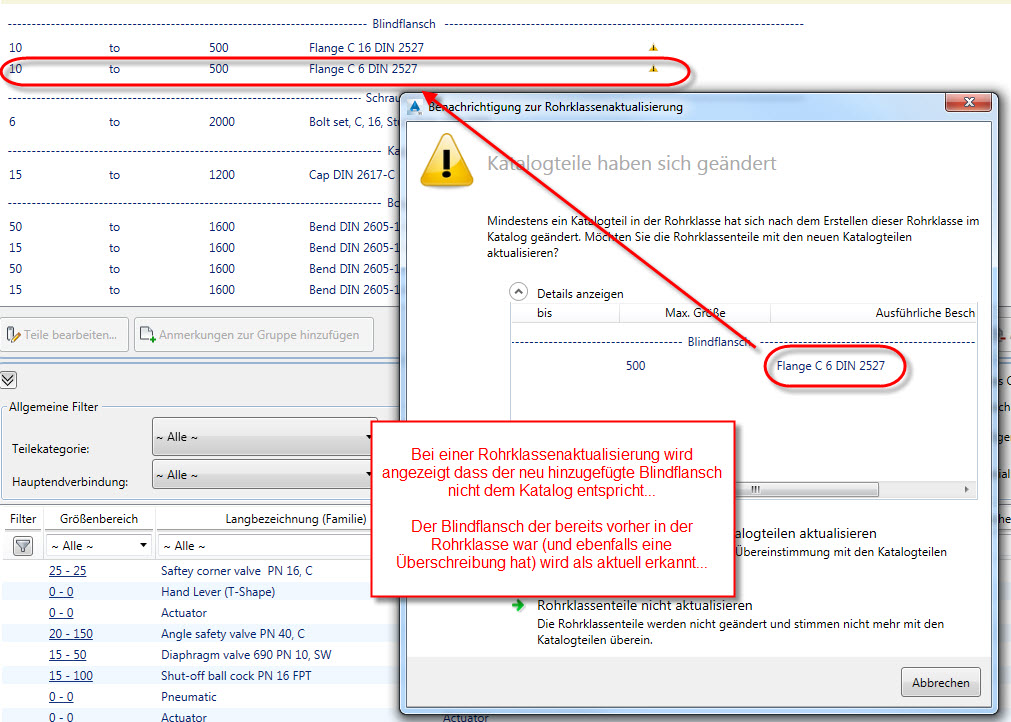Open the Langbezeichnung (Familie) filter dropdown

pos(266,546)
